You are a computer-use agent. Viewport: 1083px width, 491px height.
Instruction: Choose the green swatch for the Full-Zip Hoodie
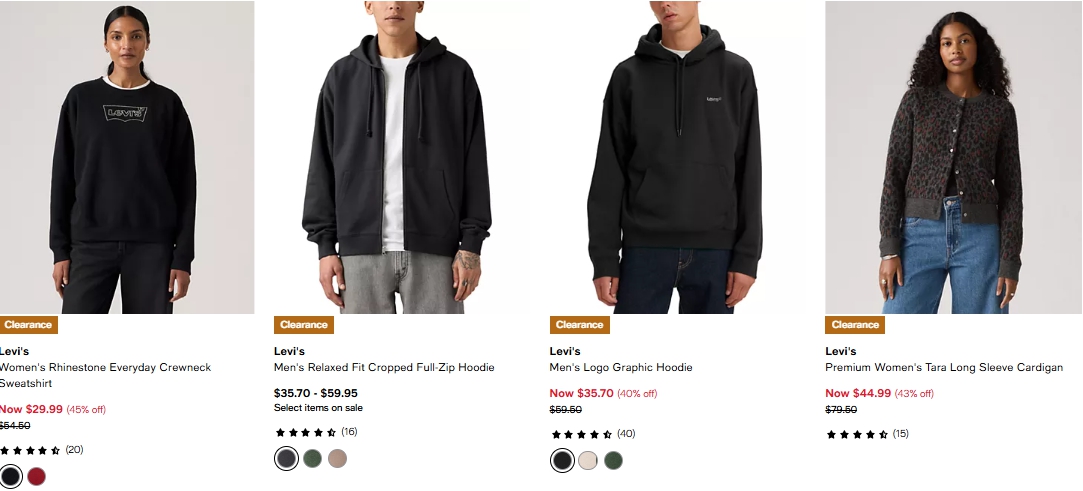point(313,459)
